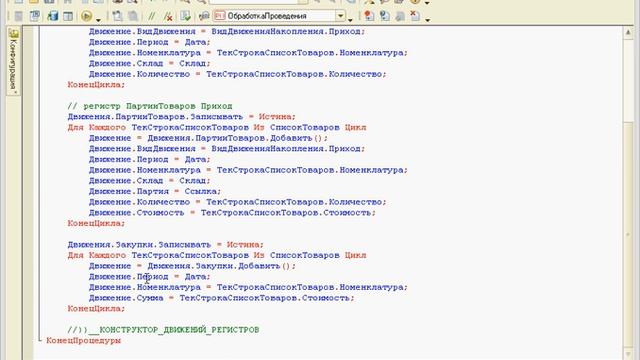Remove comment with the slash and red X icon
Viewport: 640px width, 360px height.
tap(168, 16)
